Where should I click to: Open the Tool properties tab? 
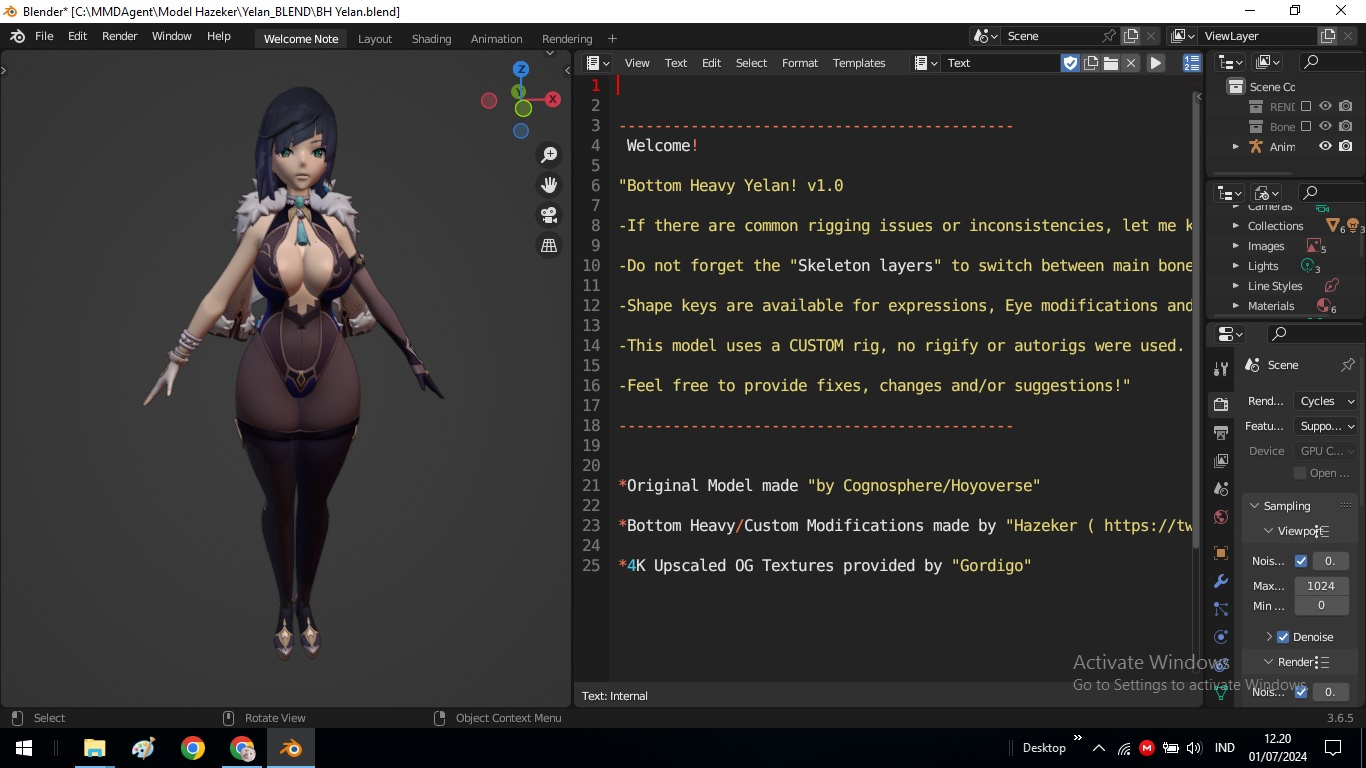(x=1221, y=369)
